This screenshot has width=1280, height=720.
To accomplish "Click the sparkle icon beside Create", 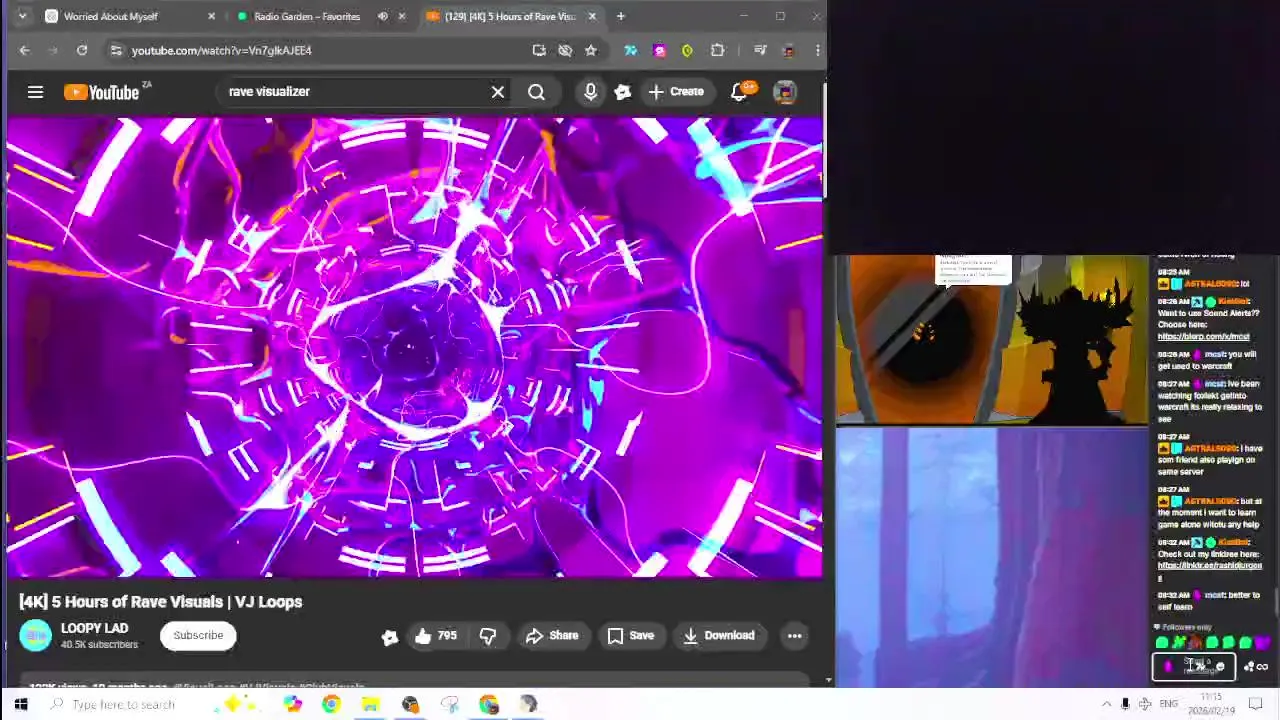I will point(622,92).
